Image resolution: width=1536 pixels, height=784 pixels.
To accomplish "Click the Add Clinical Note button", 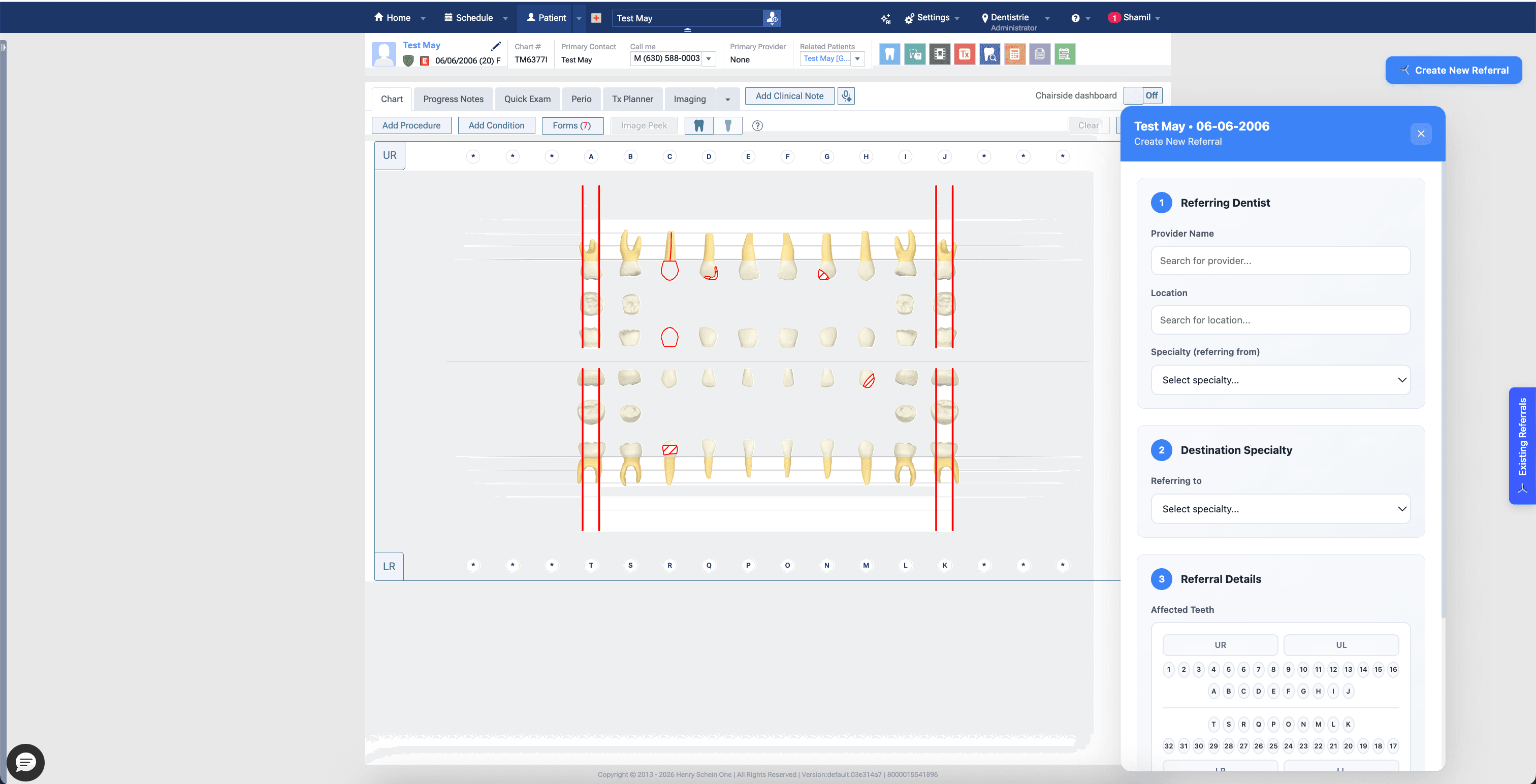I will point(789,95).
